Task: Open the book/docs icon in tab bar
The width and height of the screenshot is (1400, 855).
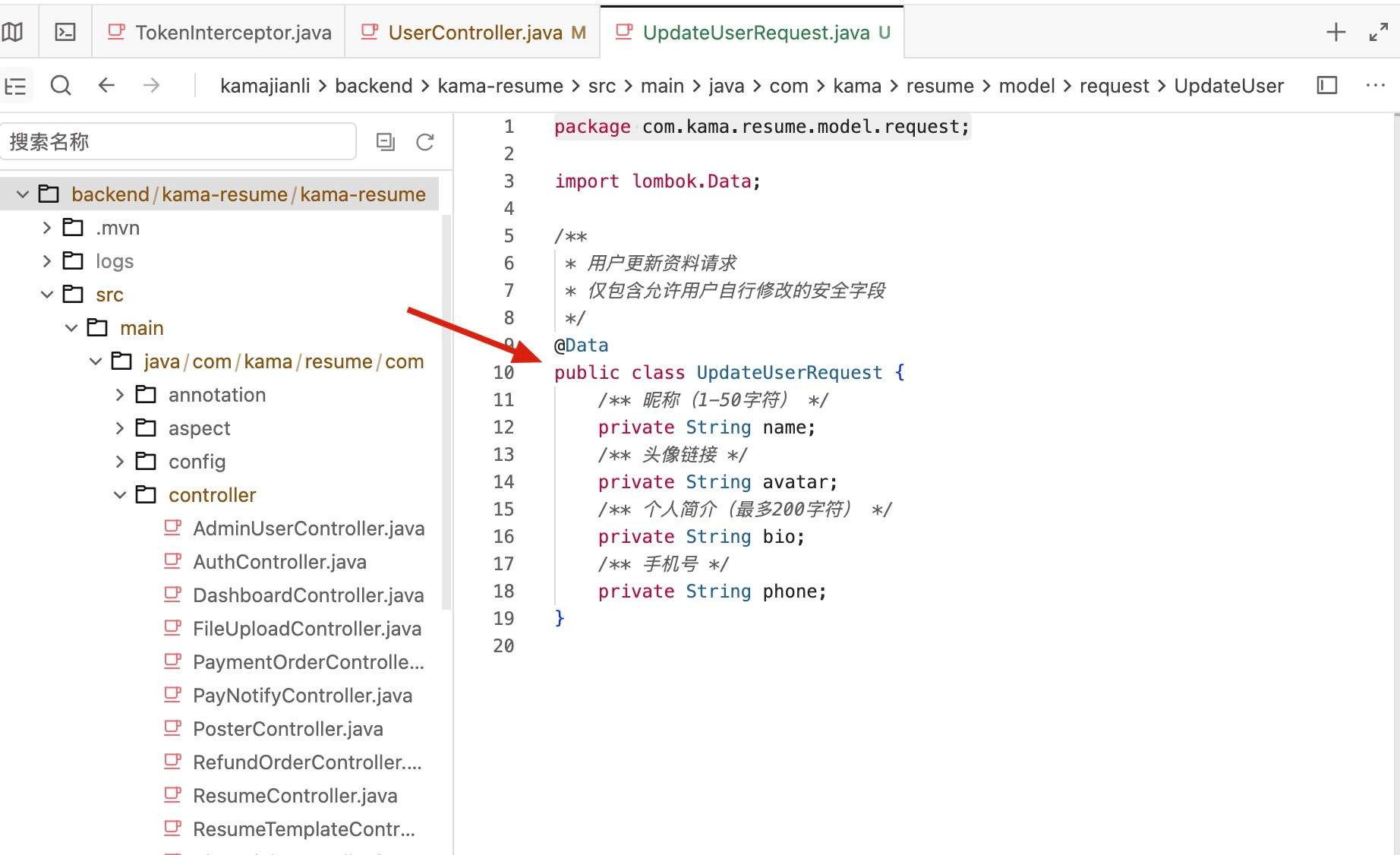Action: (12, 32)
